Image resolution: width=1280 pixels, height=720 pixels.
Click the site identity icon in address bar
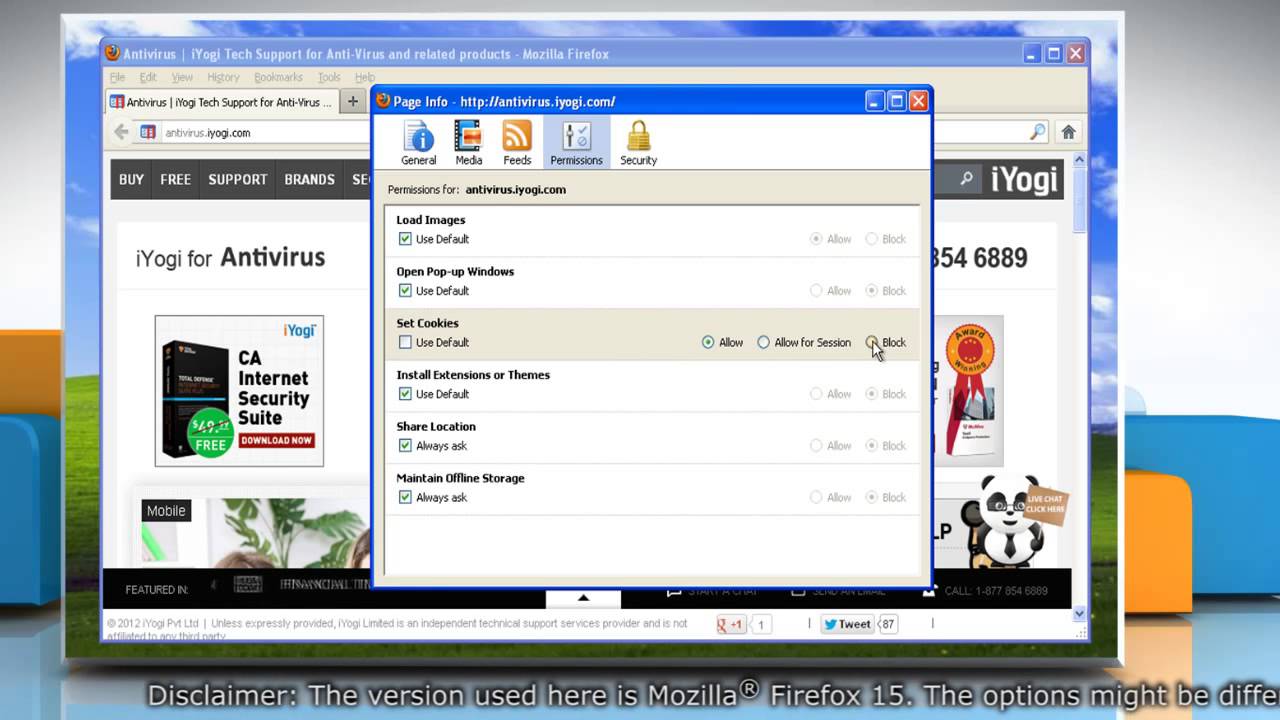click(x=148, y=132)
